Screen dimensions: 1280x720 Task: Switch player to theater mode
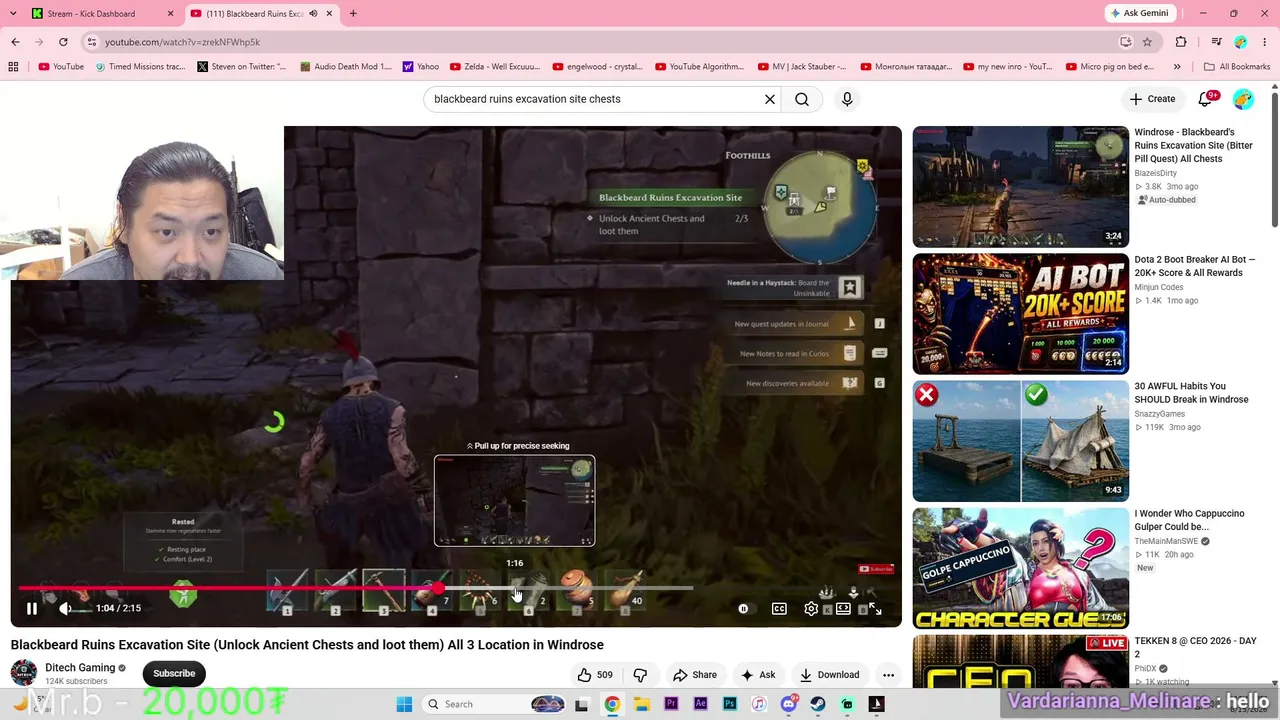843,608
